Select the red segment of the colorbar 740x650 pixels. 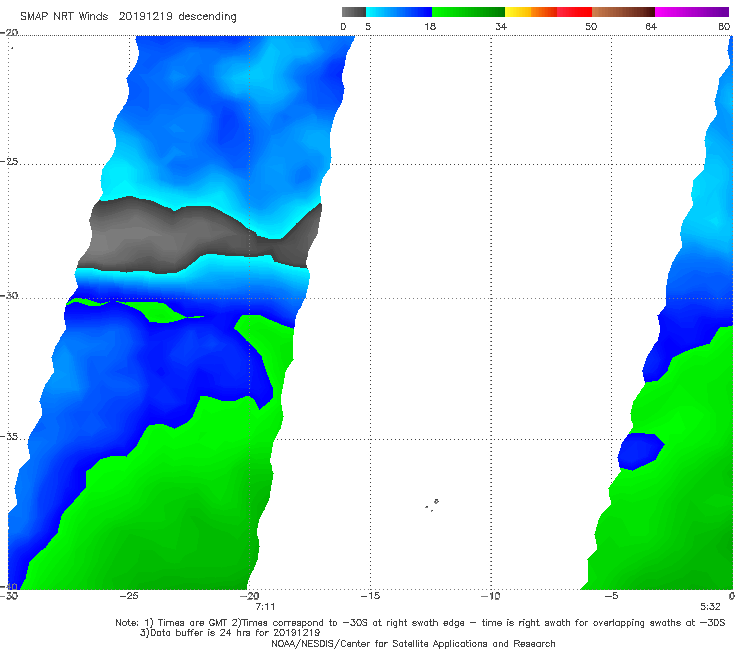click(x=574, y=12)
